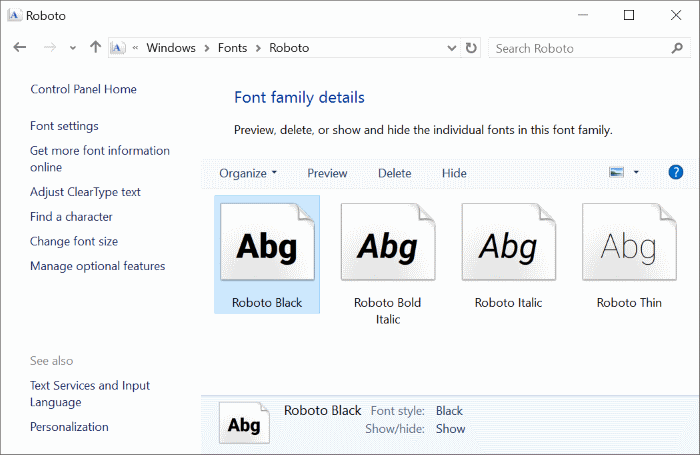Click the Roboto window title bar icon
The image size is (700, 455).
(x=15, y=15)
